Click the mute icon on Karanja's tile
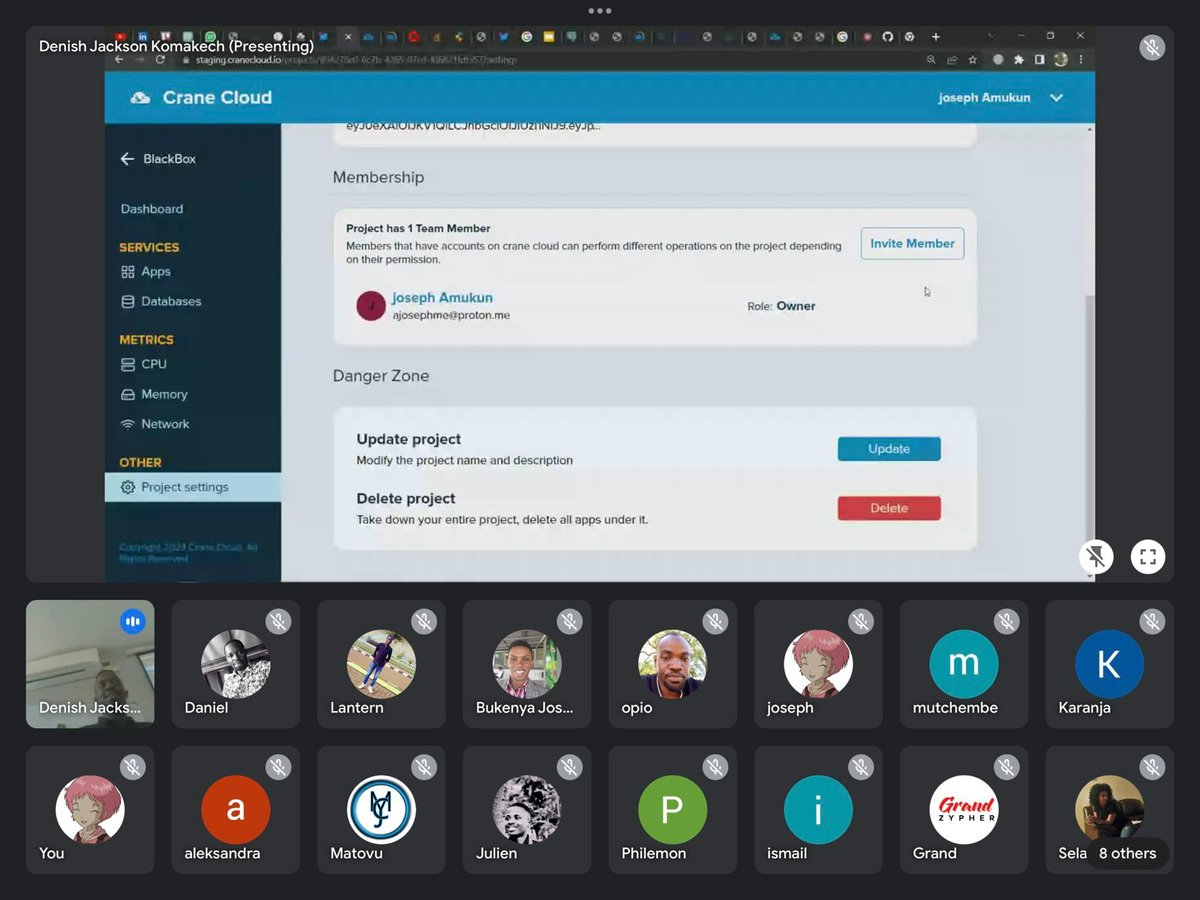Image resolution: width=1200 pixels, height=900 pixels. 1152,622
